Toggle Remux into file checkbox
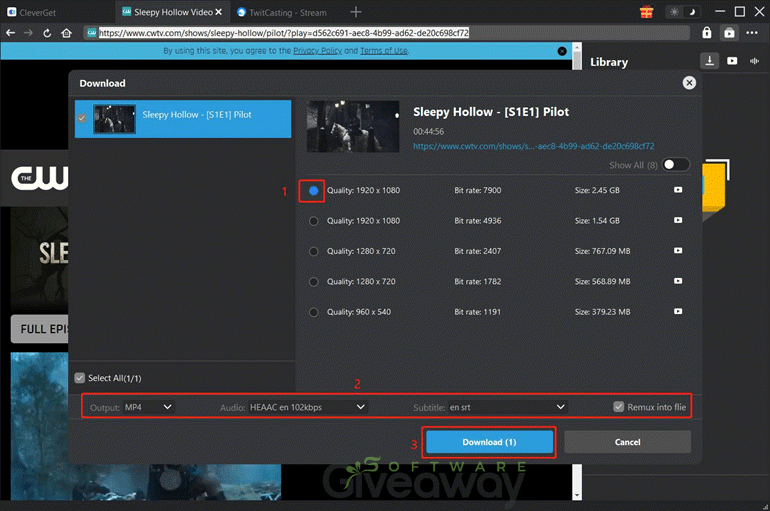 pos(619,407)
